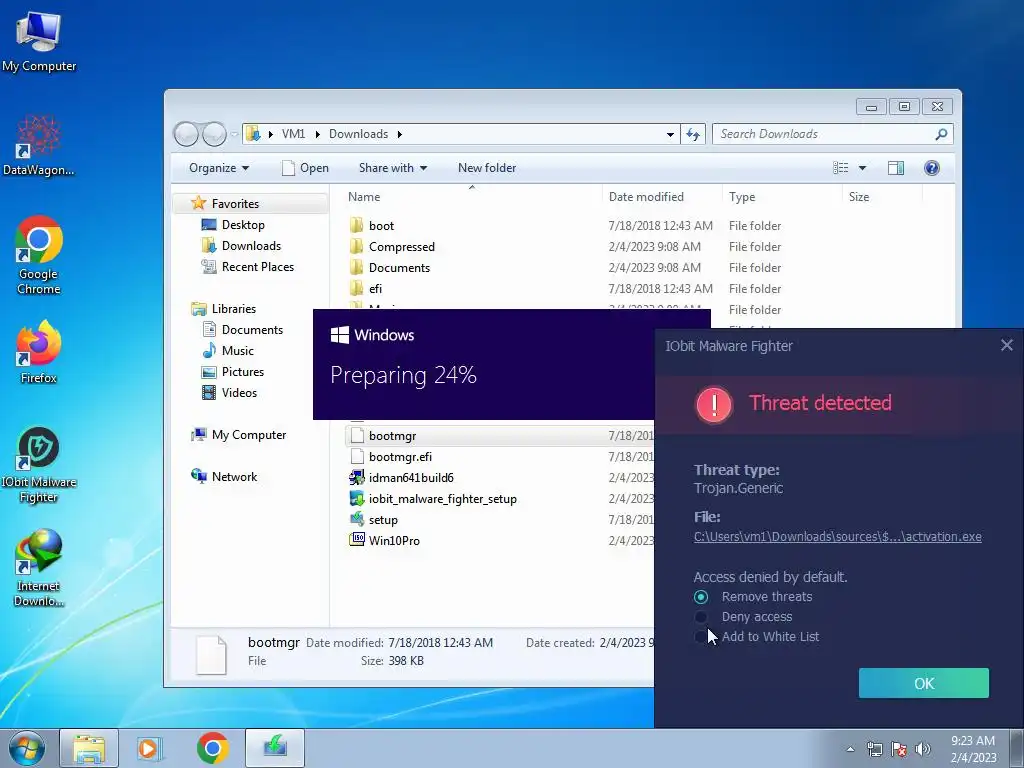Create a New folder from toolbar
This screenshot has height=768, width=1024.
(487, 168)
